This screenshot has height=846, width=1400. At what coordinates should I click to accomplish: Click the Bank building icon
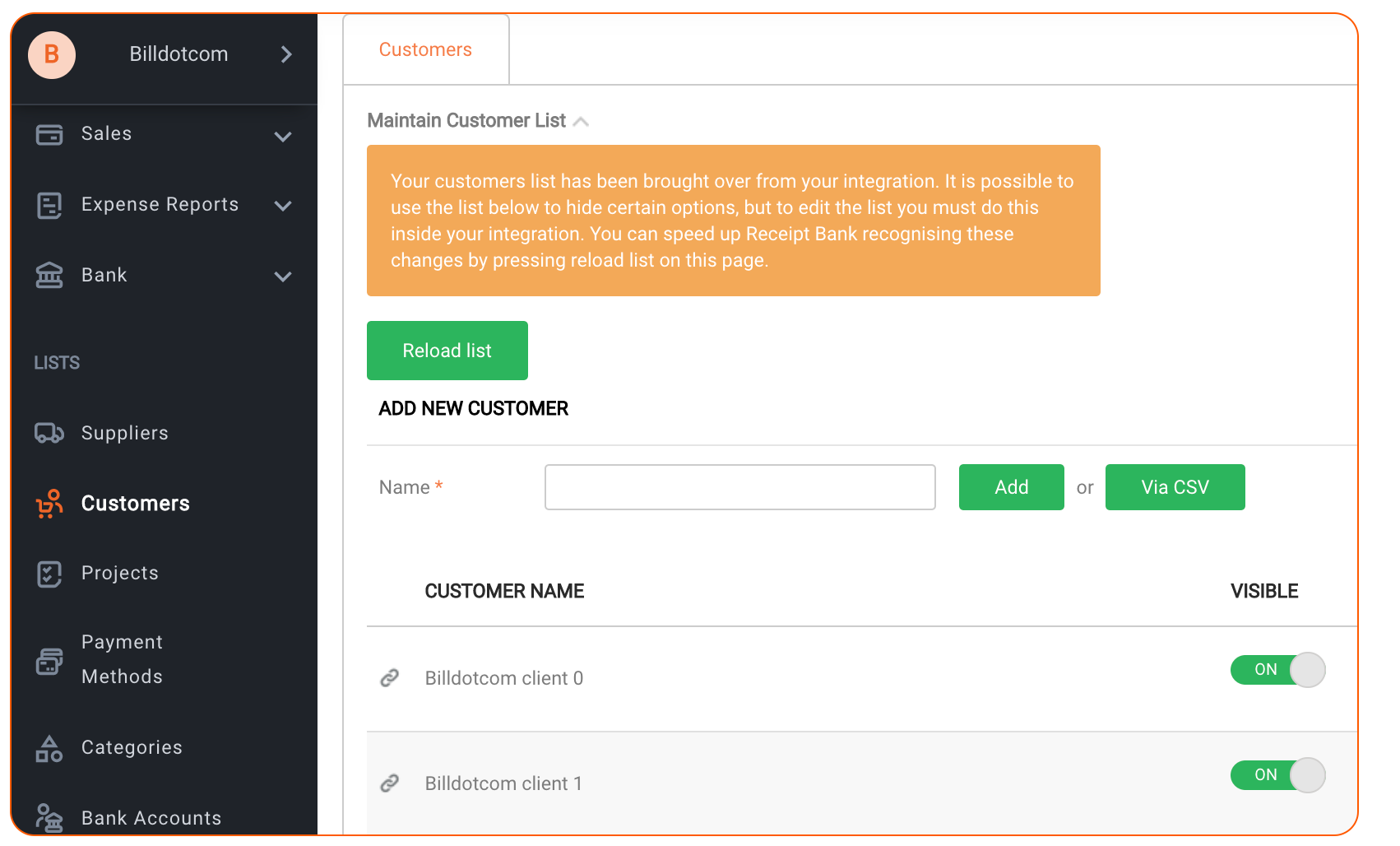pyautogui.click(x=49, y=275)
